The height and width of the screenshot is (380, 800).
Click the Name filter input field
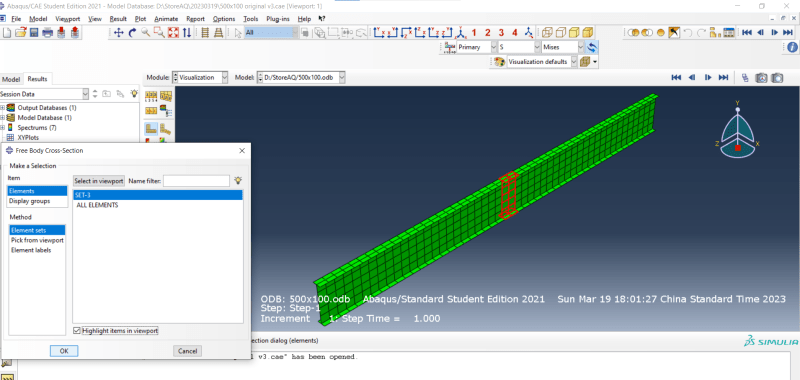(196, 181)
